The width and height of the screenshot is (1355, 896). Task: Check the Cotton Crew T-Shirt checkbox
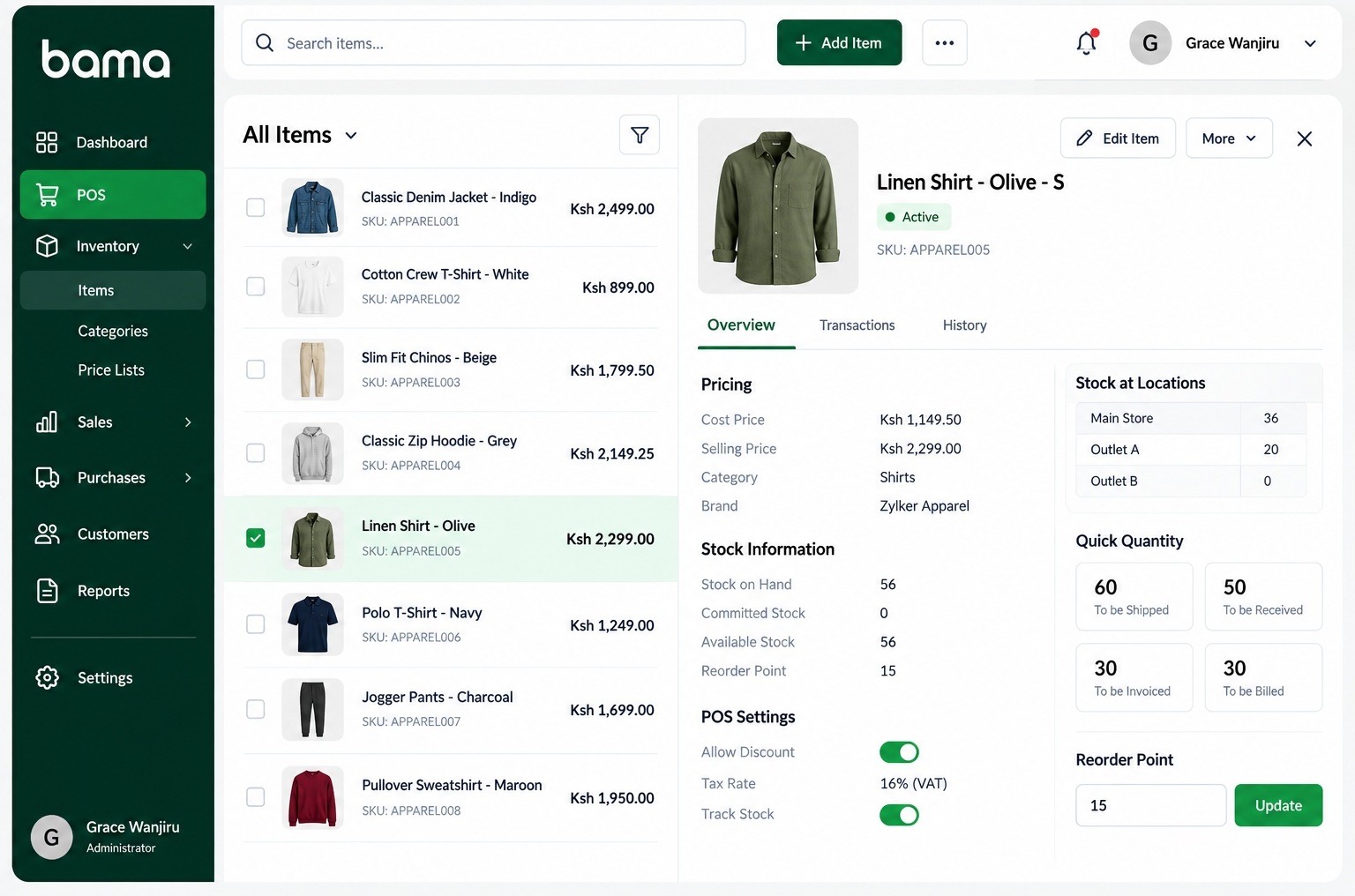point(255,287)
